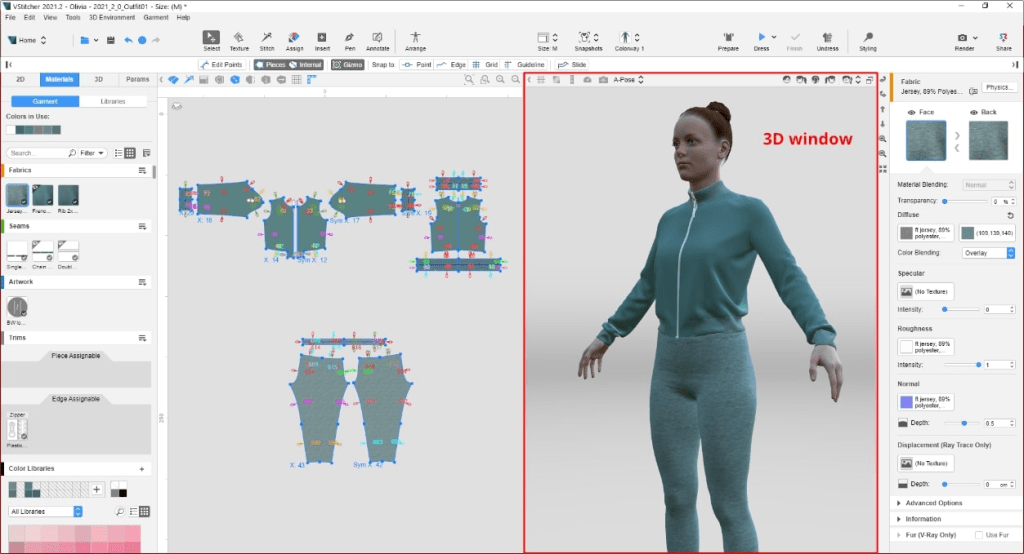Toggle the Face side visibility eye
Screen dimensions: 1024x554
[x=911, y=113]
